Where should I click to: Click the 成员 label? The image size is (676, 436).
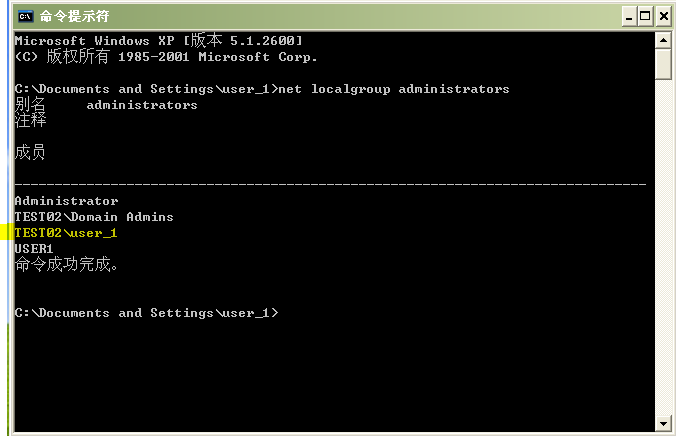click(30, 152)
